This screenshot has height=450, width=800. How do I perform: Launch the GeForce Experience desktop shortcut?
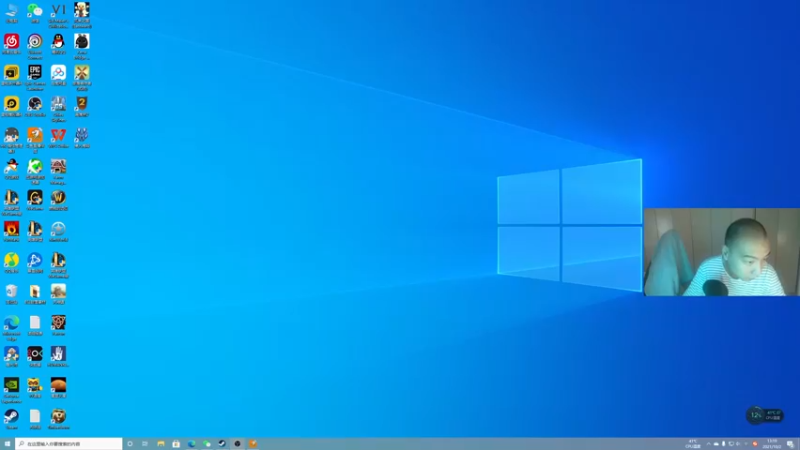point(11,389)
